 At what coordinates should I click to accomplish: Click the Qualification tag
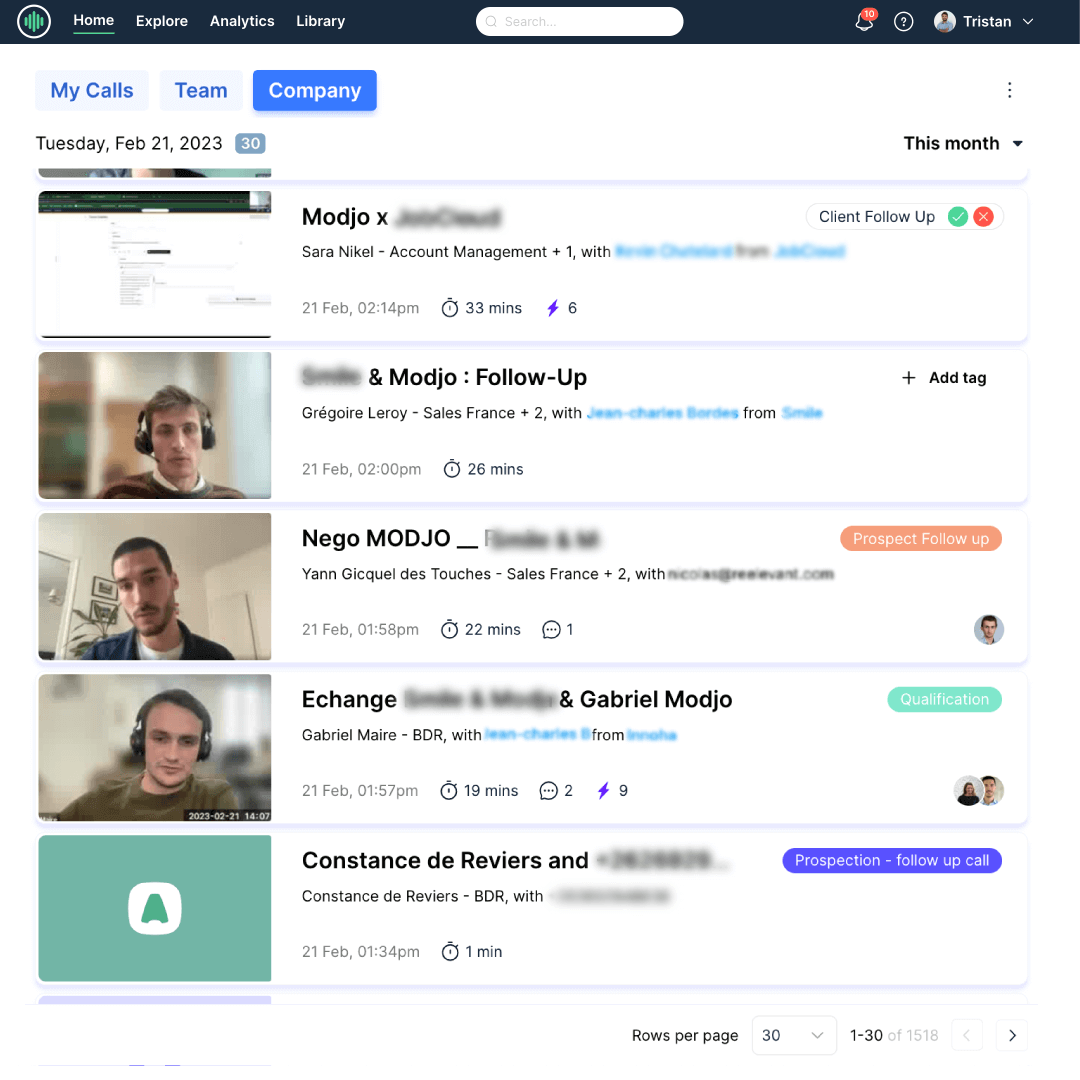coord(944,699)
